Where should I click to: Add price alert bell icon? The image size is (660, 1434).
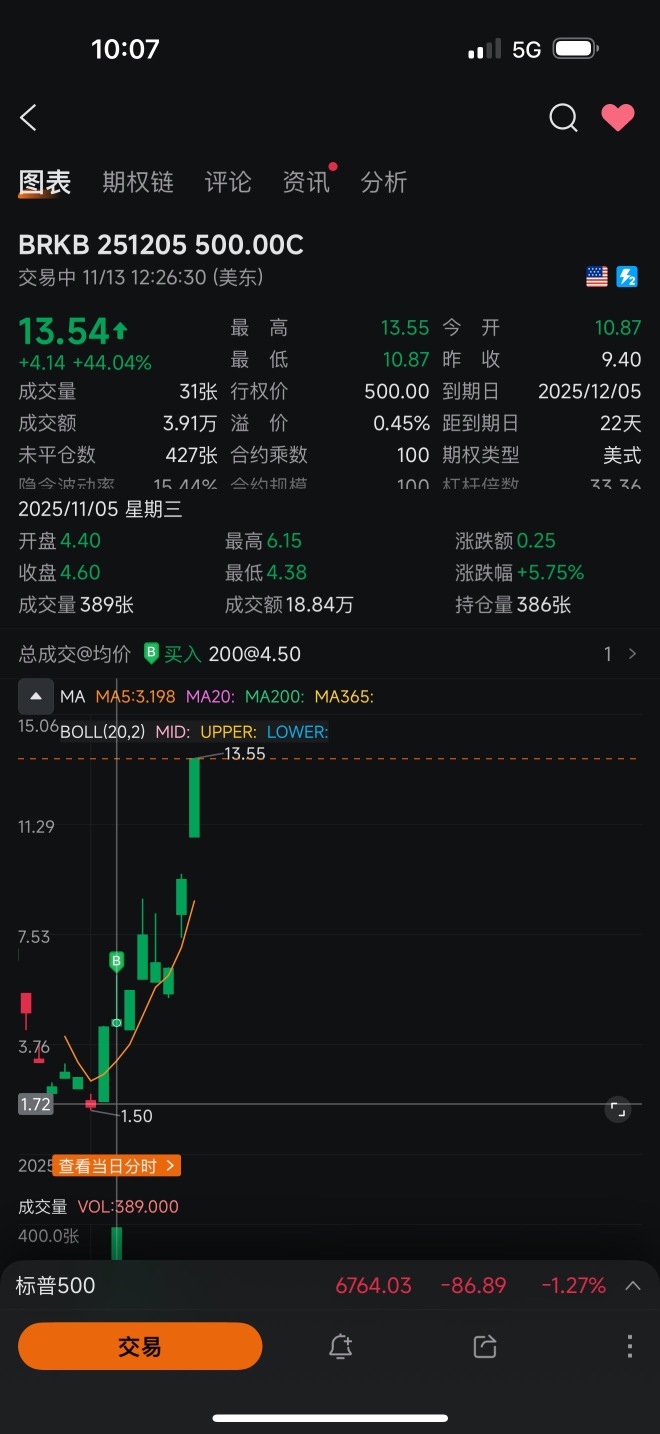(x=340, y=1347)
